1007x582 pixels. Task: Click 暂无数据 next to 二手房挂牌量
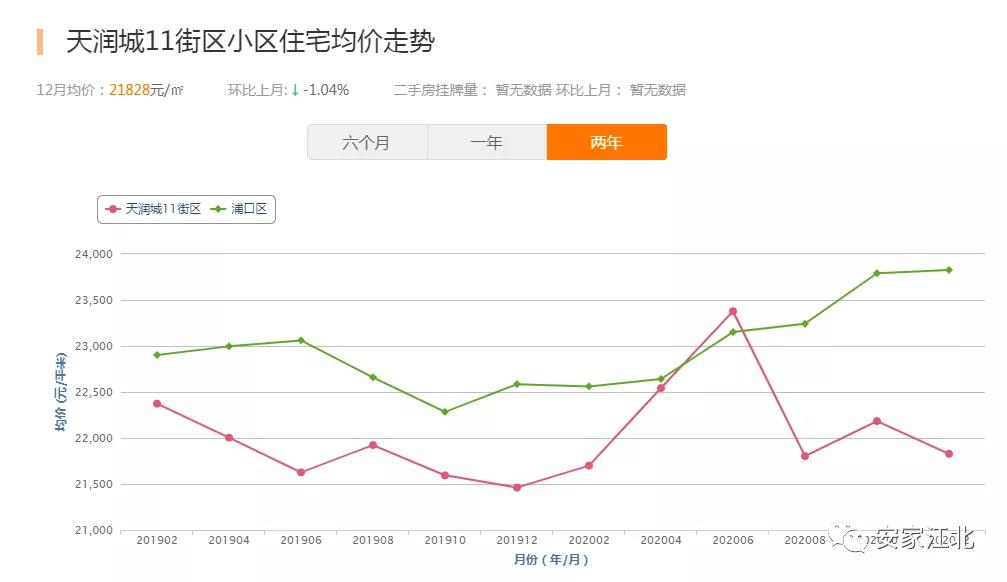point(523,89)
